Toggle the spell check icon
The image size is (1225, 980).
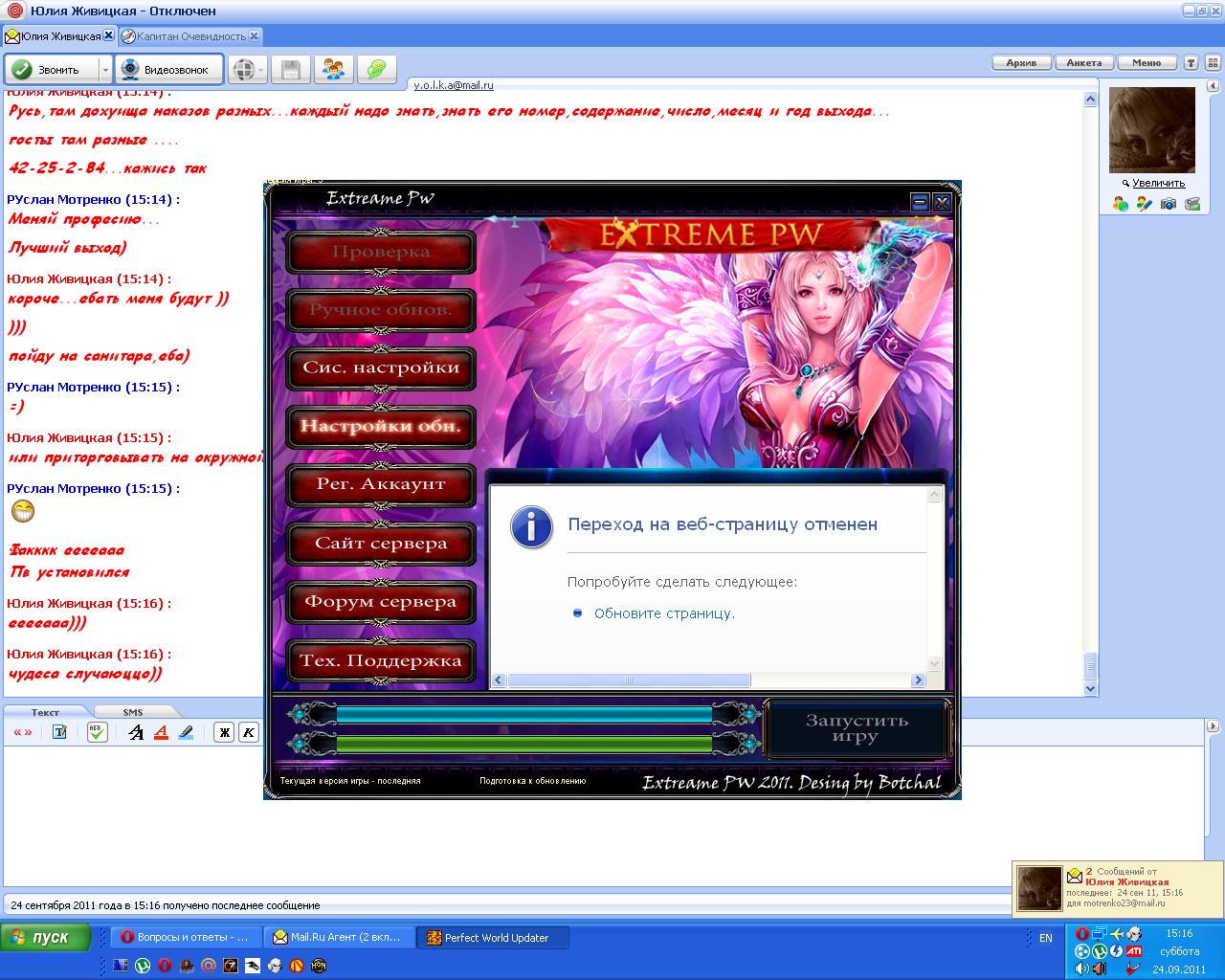coord(97,732)
